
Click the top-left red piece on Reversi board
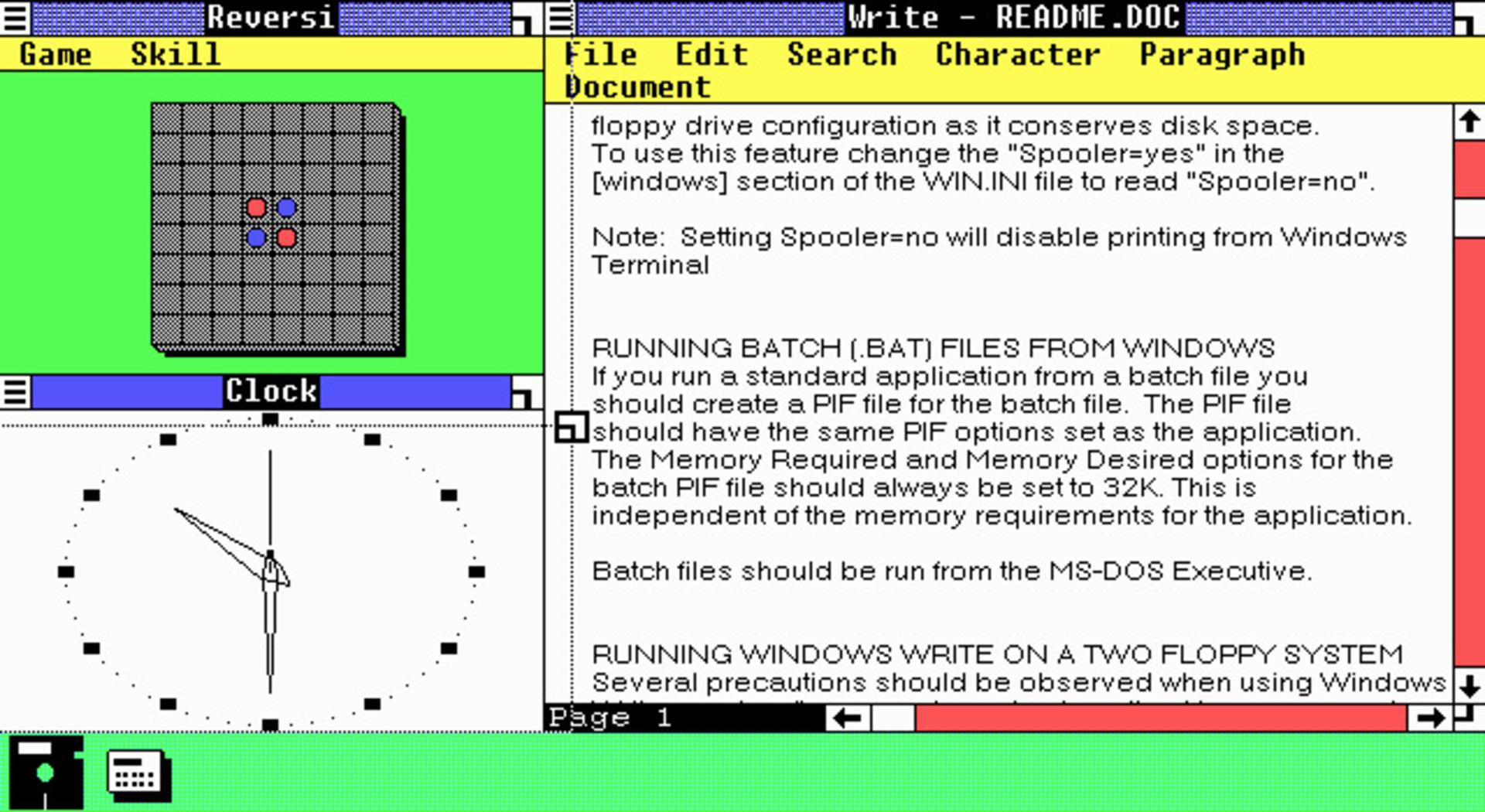click(x=257, y=208)
